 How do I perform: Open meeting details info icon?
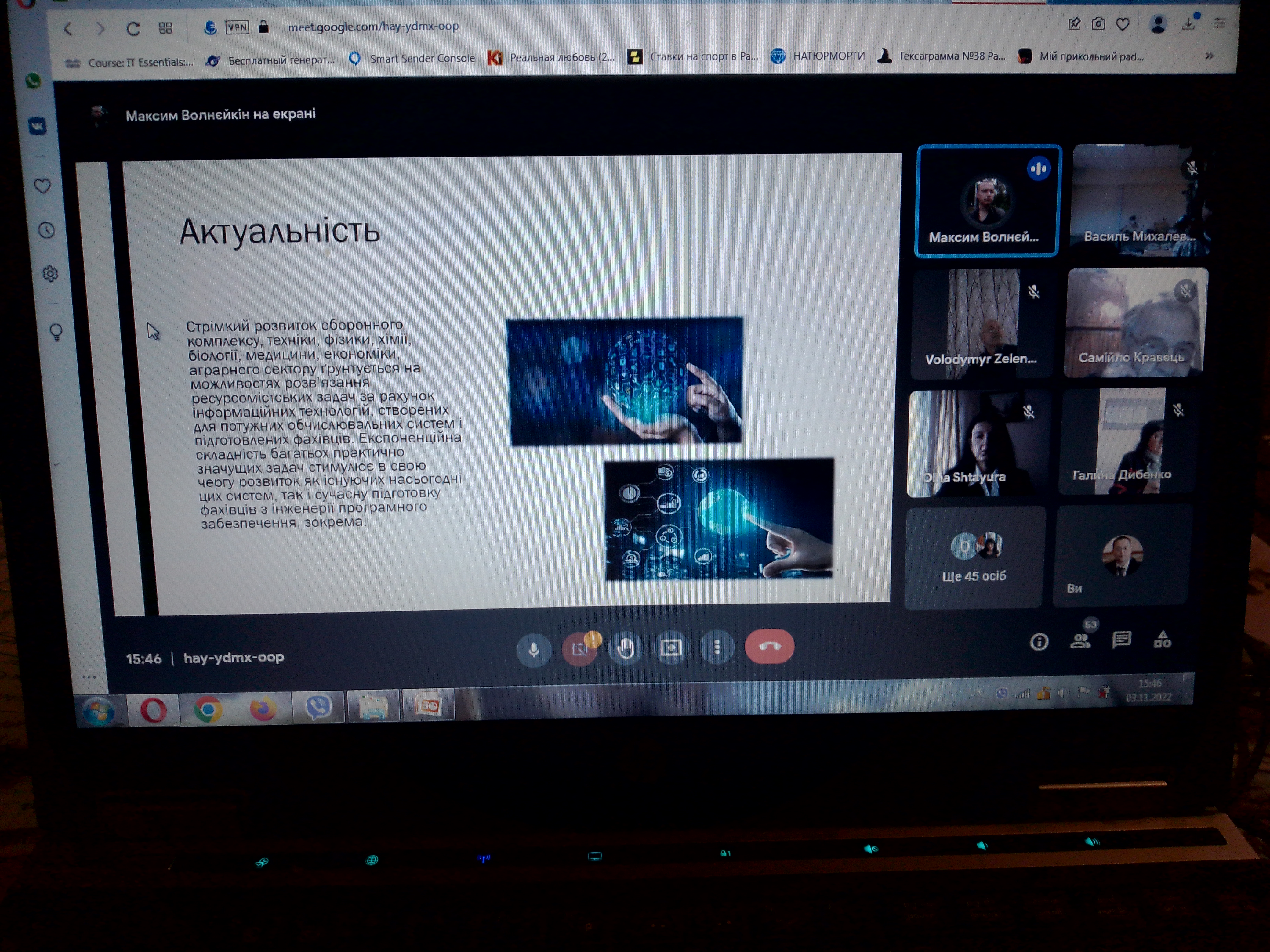[1039, 642]
